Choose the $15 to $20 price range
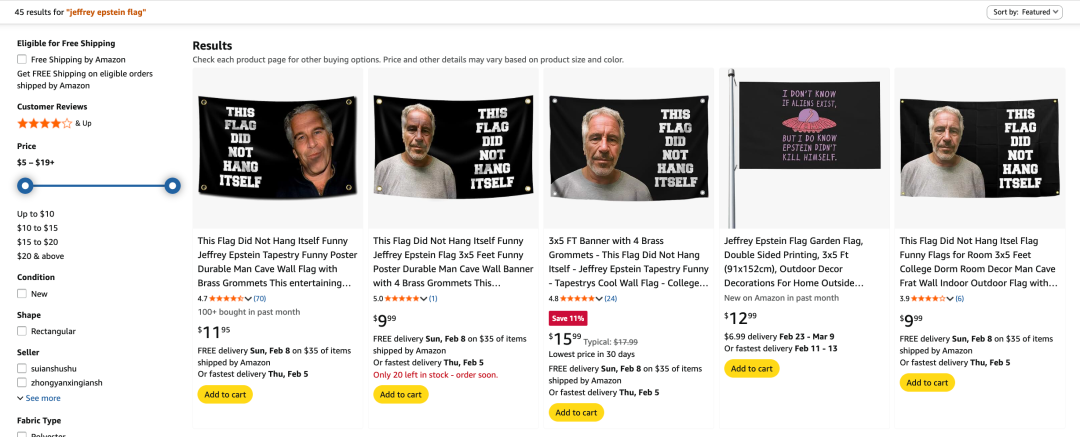The height and width of the screenshot is (437, 1080). pos(37,242)
